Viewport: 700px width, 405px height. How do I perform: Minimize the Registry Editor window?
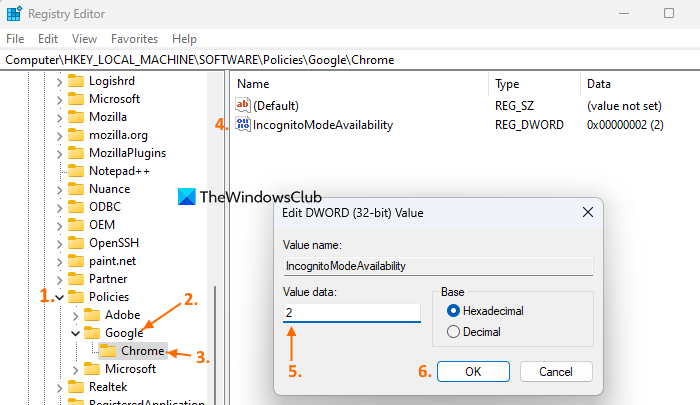pos(624,13)
